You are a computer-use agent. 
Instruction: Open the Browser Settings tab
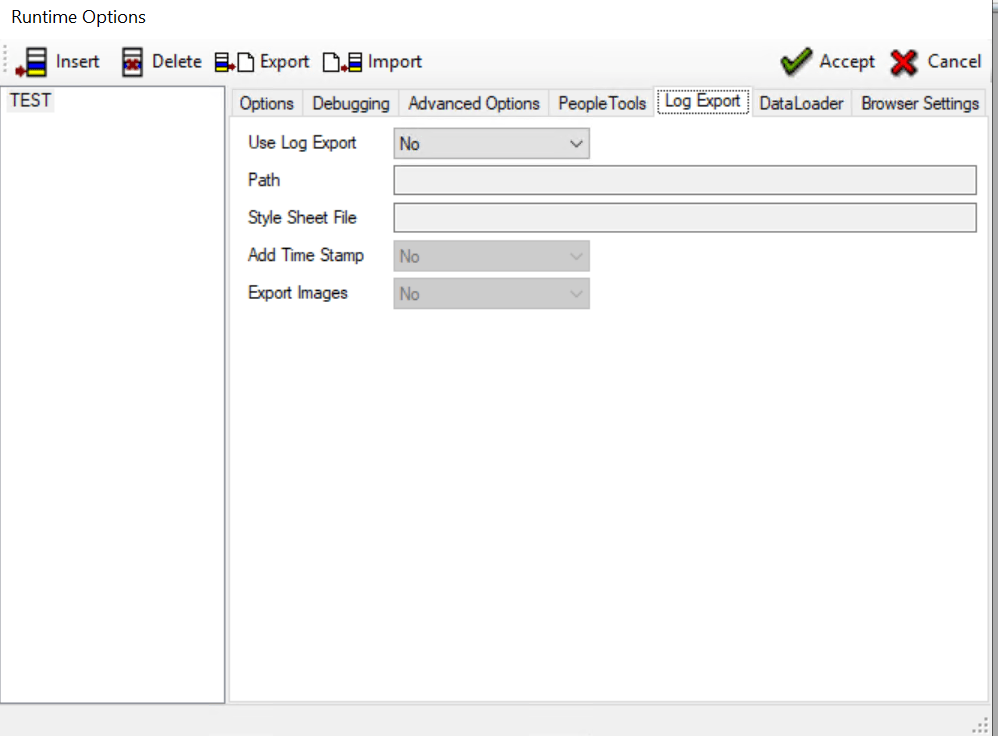[919, 102]
